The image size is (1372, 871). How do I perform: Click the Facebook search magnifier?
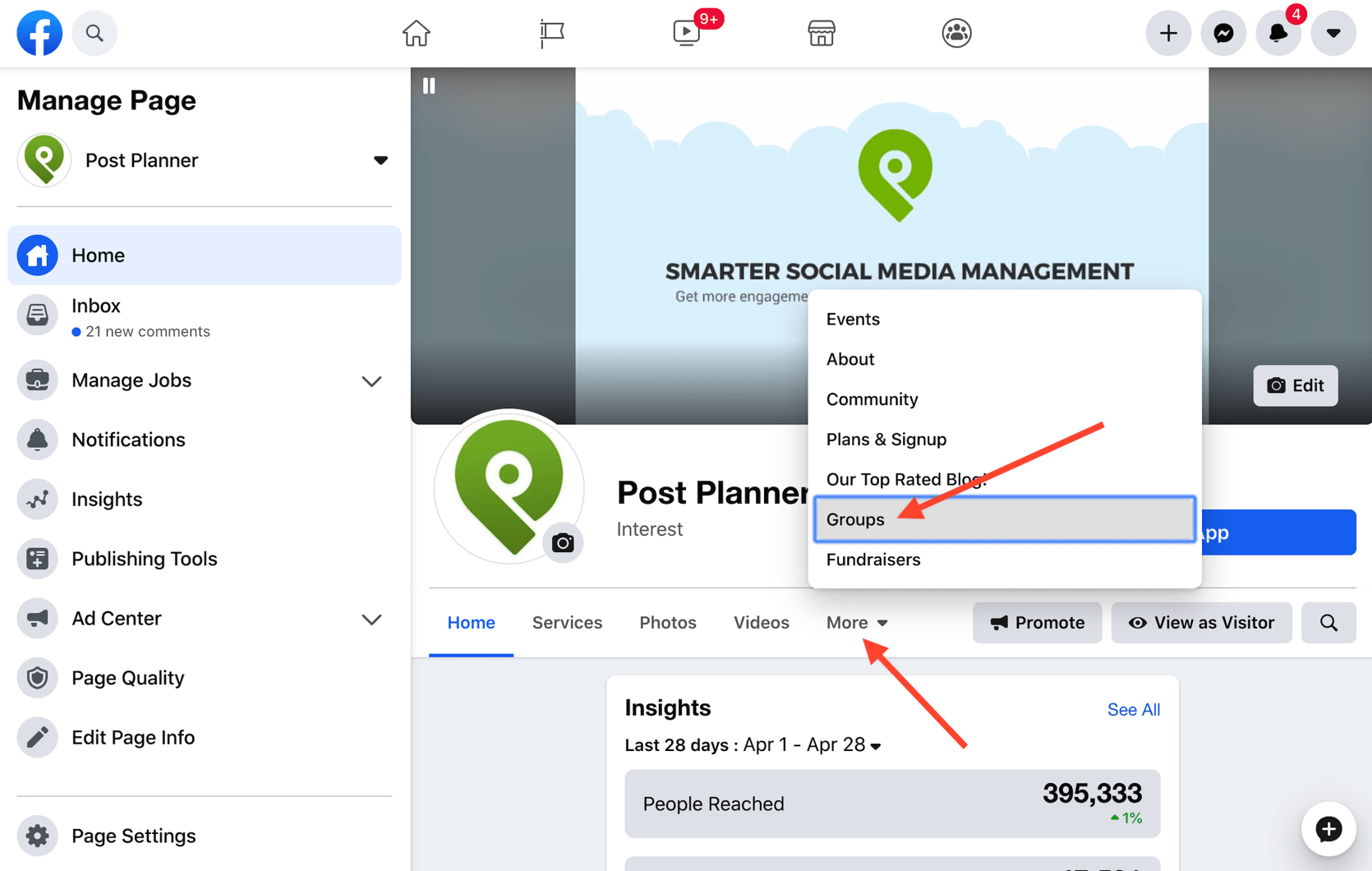94,33
